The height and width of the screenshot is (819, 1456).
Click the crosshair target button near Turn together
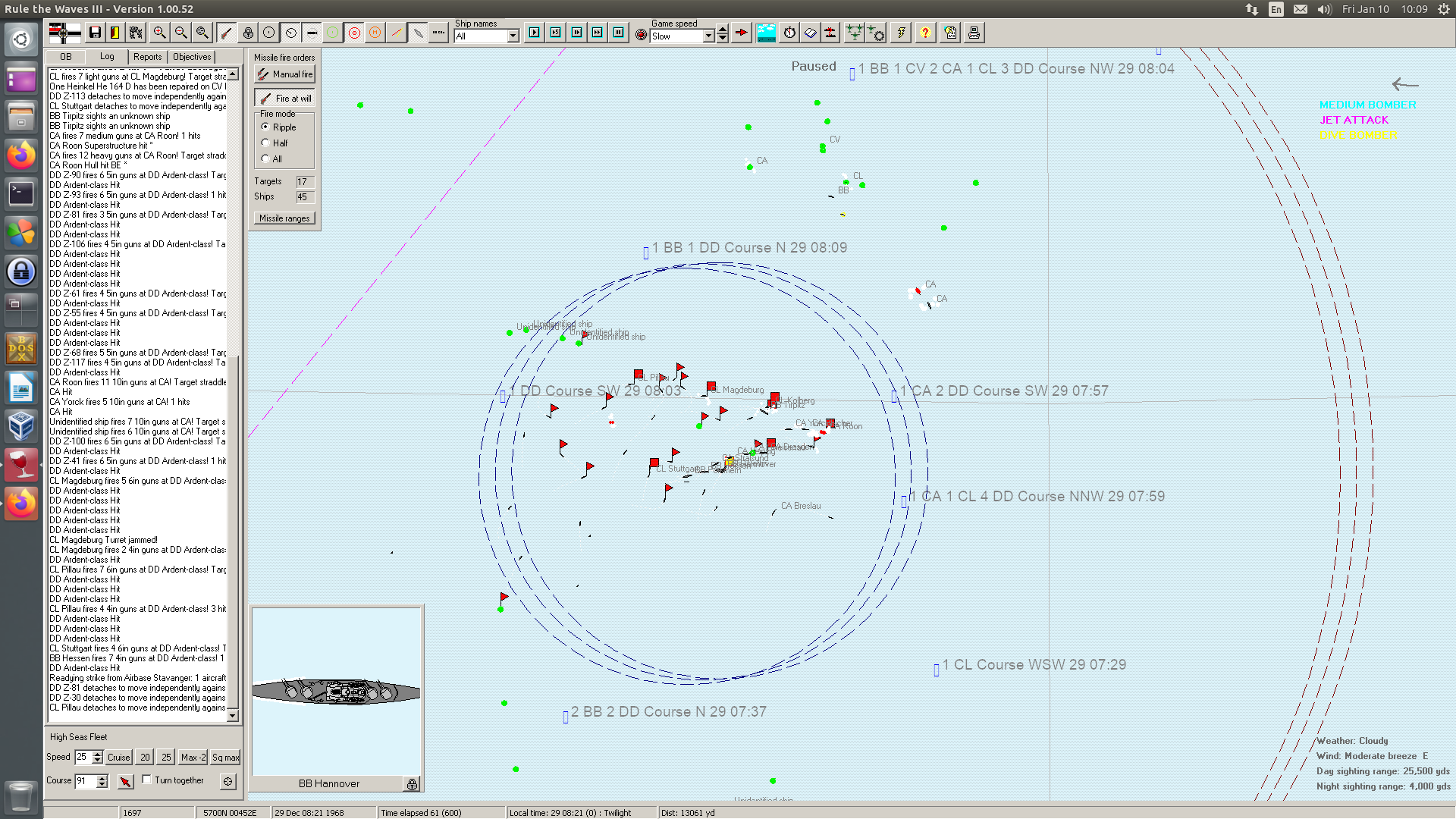228,781
